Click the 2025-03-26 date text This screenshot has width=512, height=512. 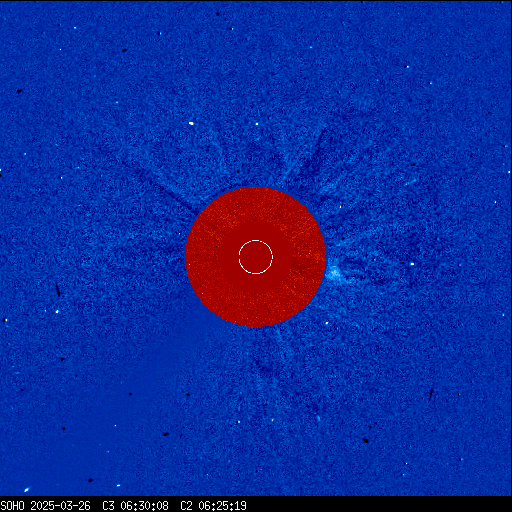[x=60, y=506]
